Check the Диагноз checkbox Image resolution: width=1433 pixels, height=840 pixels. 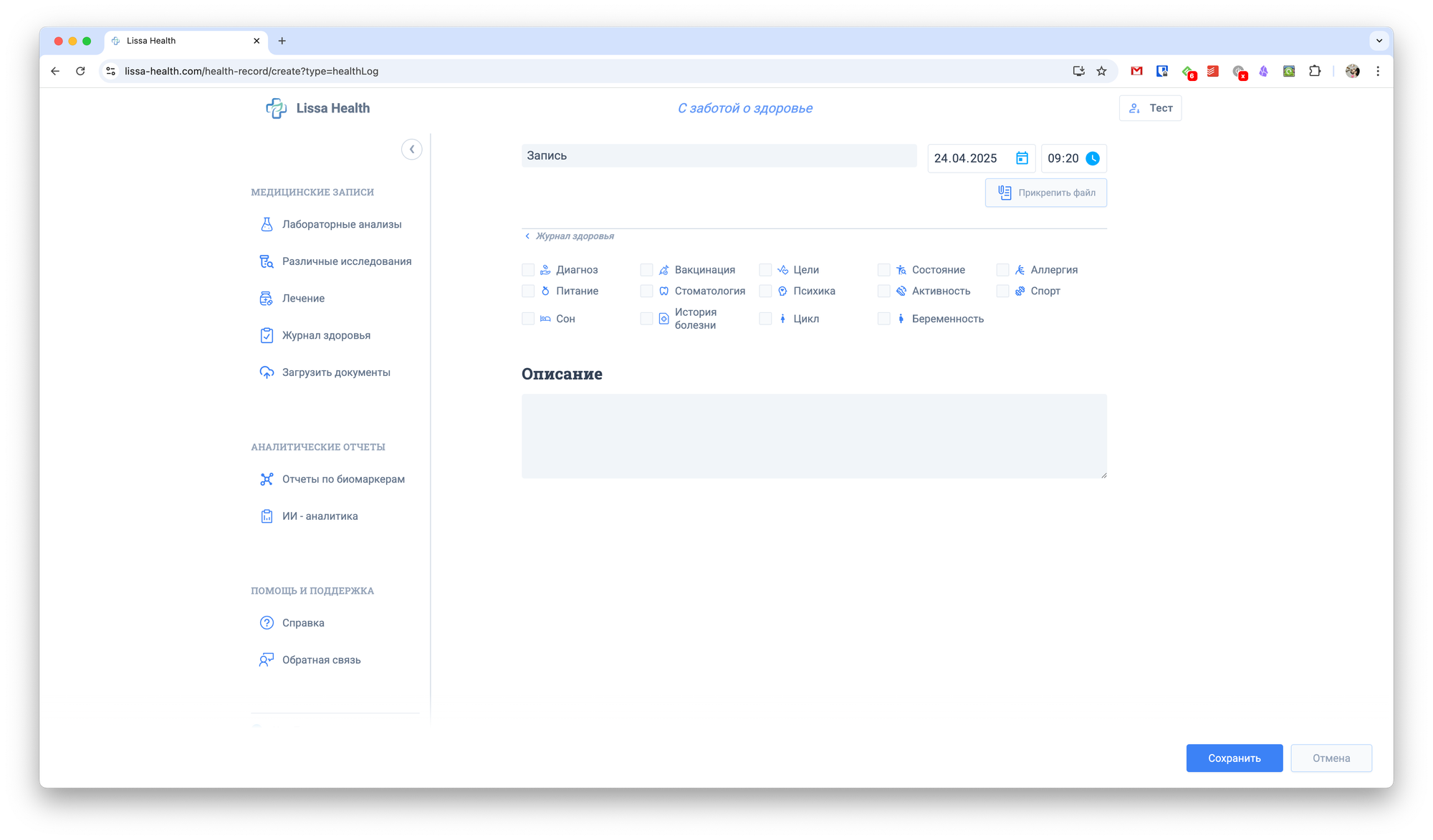(x=528, y=270)
